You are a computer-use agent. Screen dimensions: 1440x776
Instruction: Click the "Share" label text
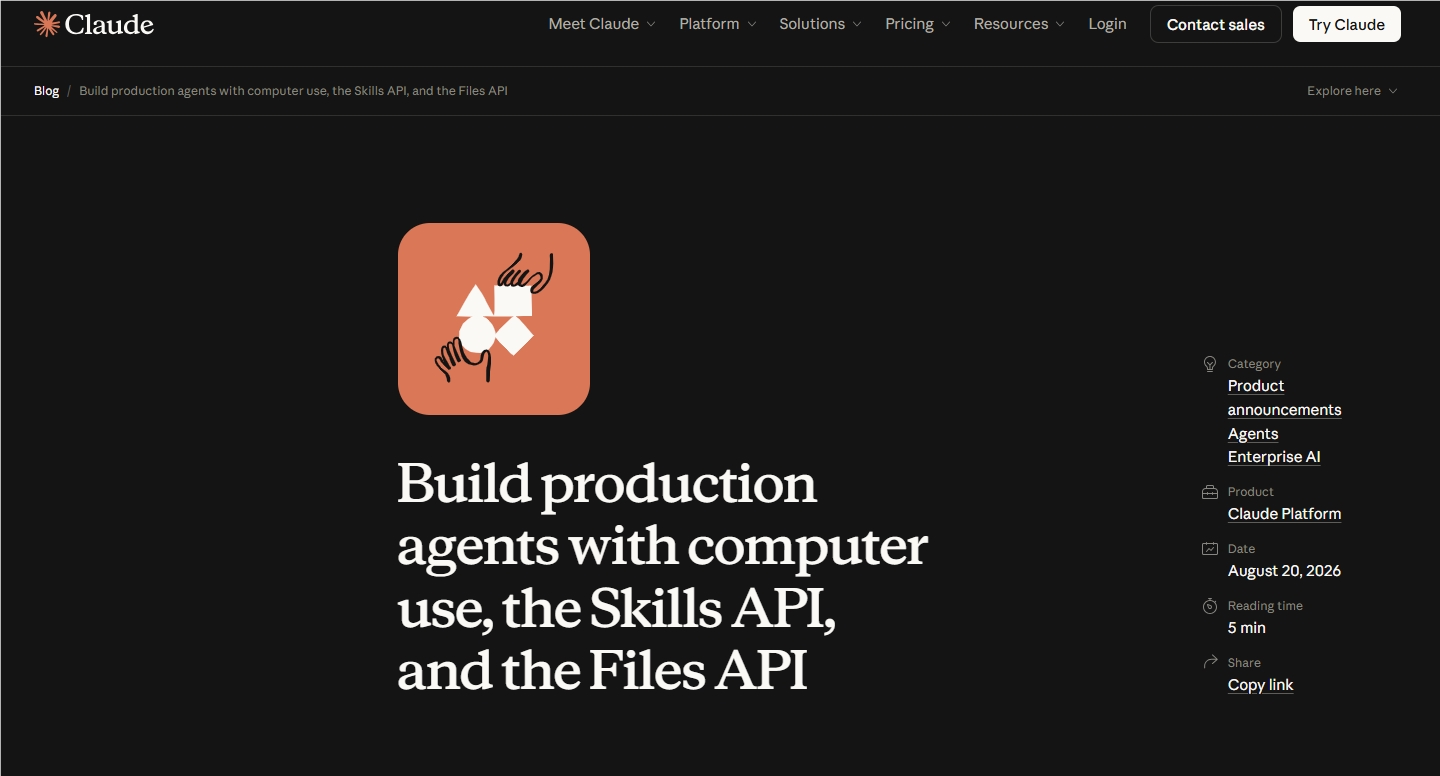[1244, 662]
